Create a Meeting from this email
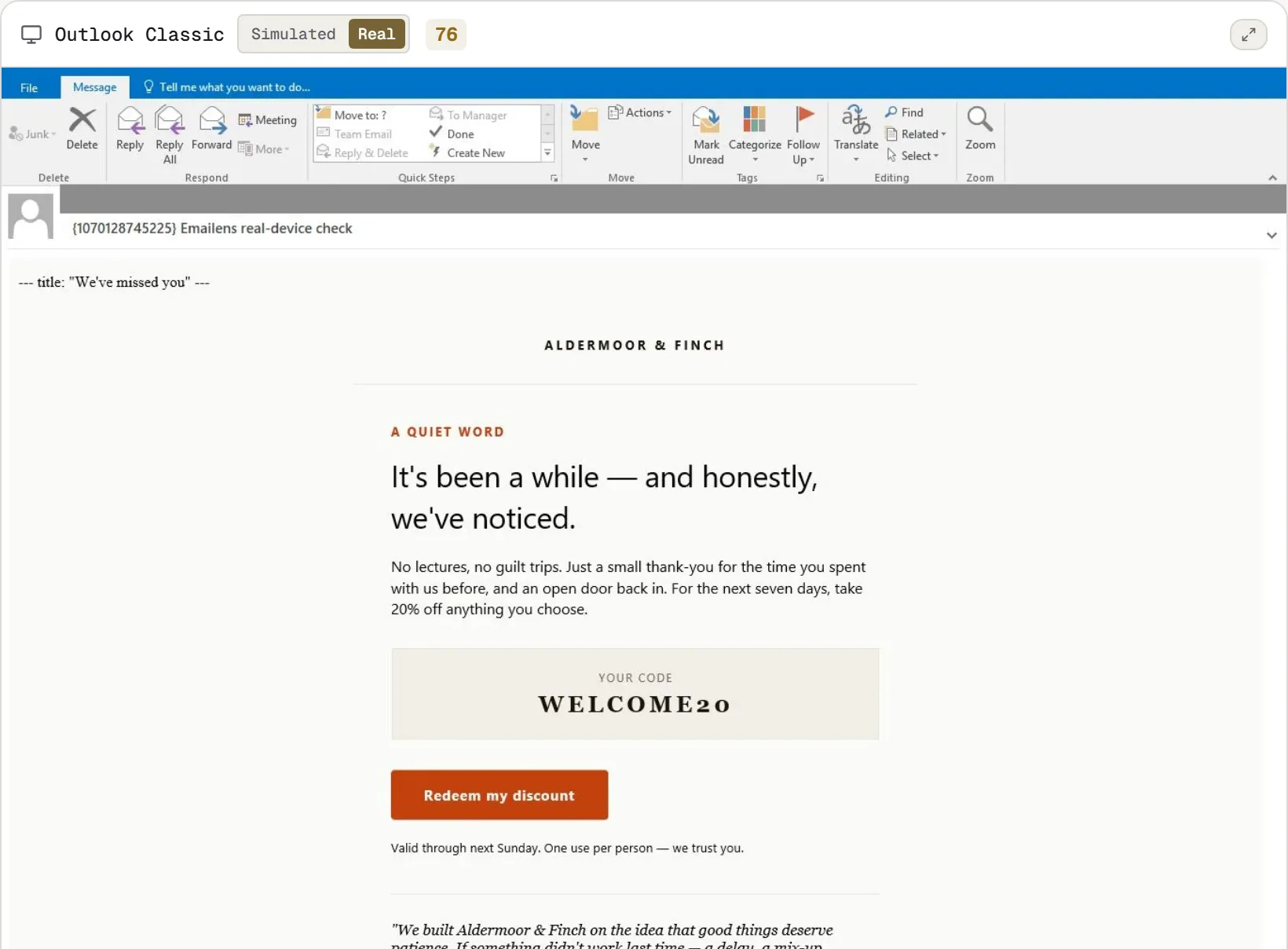 (x=268, y=120)
